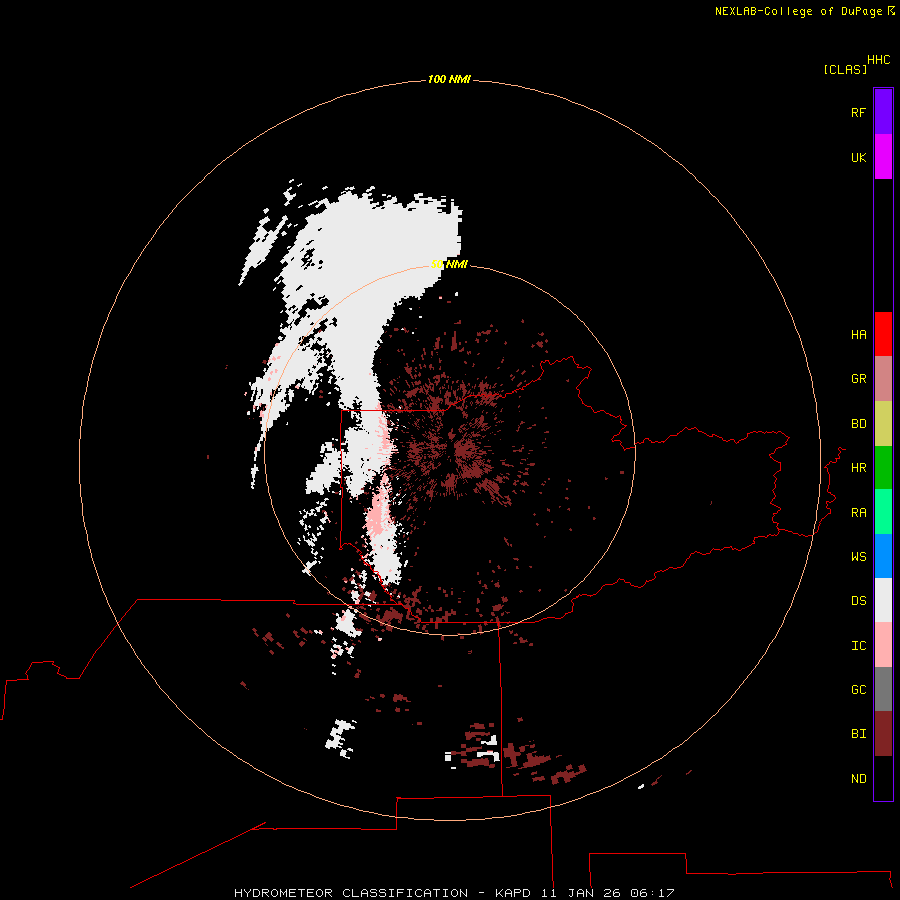The width and height of the screenshot is (900, 900).
Task: Select the yellow BD legend swatch
Action: [883, 424]
